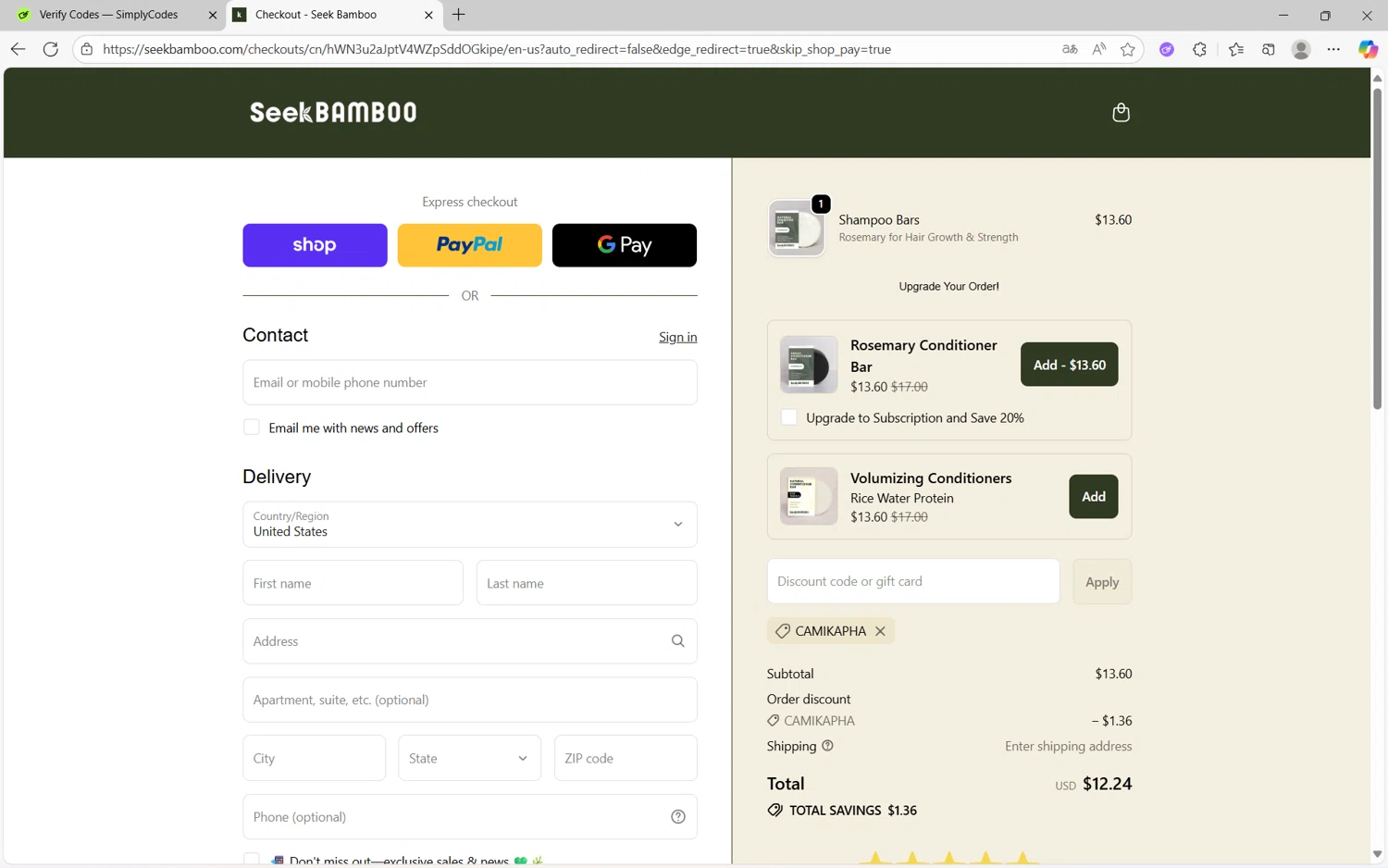
Task: Close the Checkout - Seek Bamboo tab
Action: coord(428,15)
